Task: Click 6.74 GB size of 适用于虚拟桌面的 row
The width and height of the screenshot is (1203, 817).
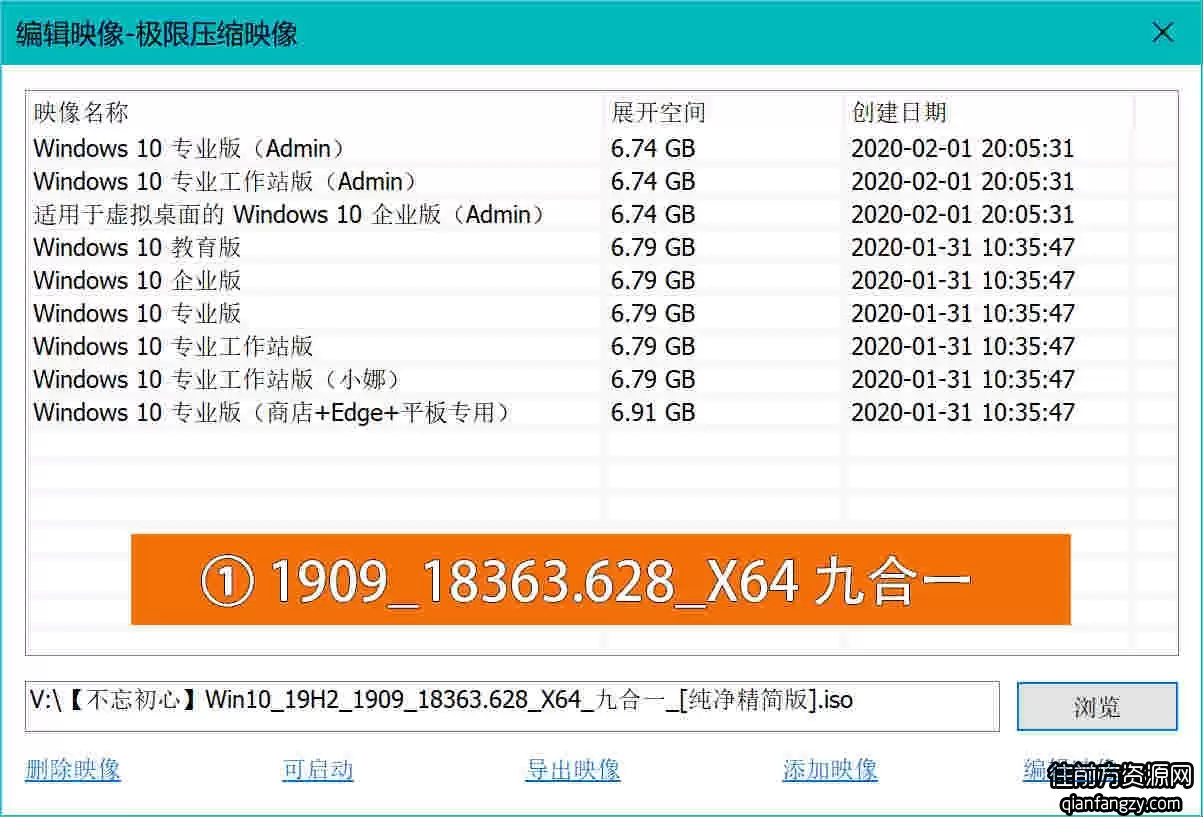Action: (x=653, y=214)
